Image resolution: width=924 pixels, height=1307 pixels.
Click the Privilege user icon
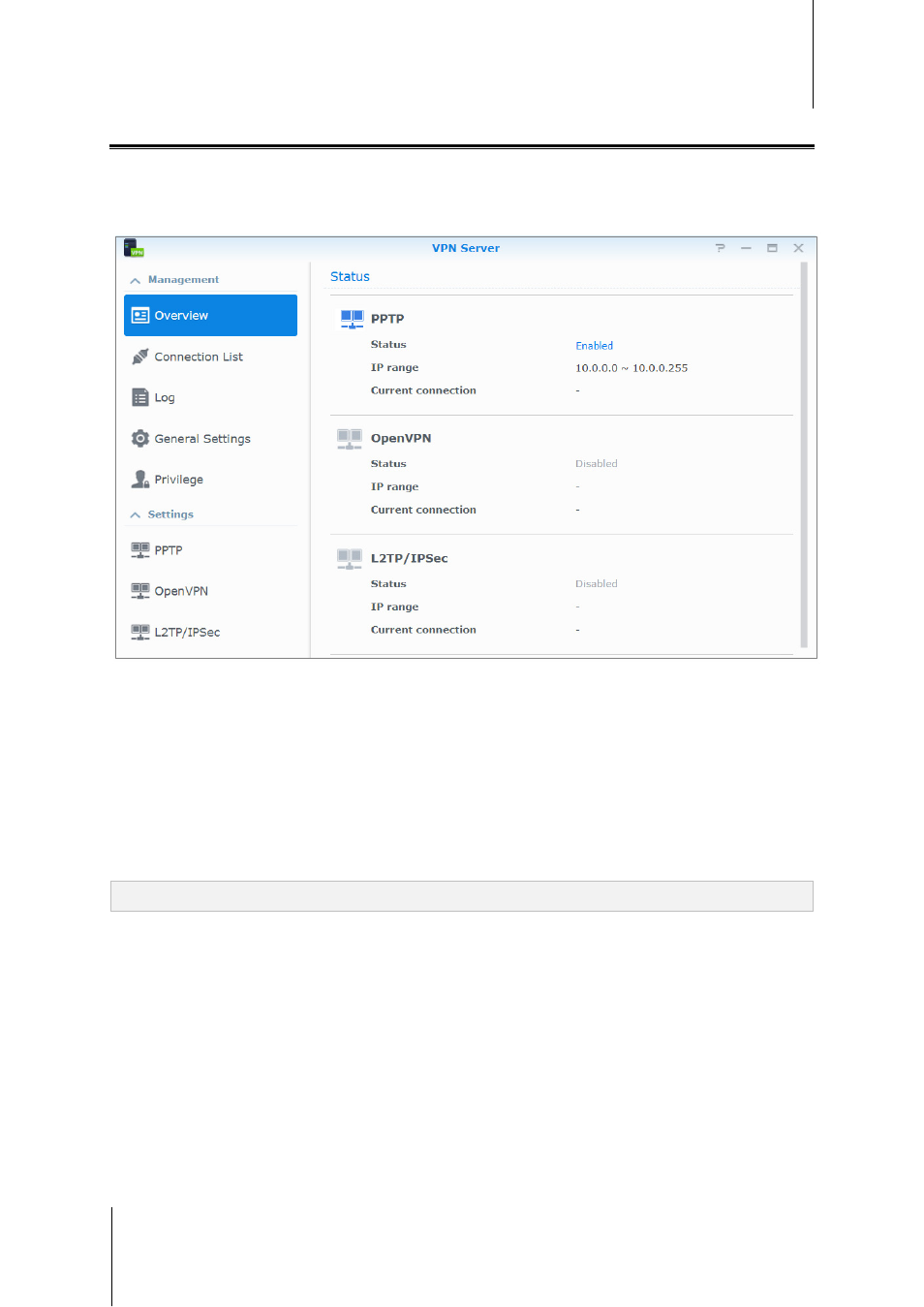[140, 480]
